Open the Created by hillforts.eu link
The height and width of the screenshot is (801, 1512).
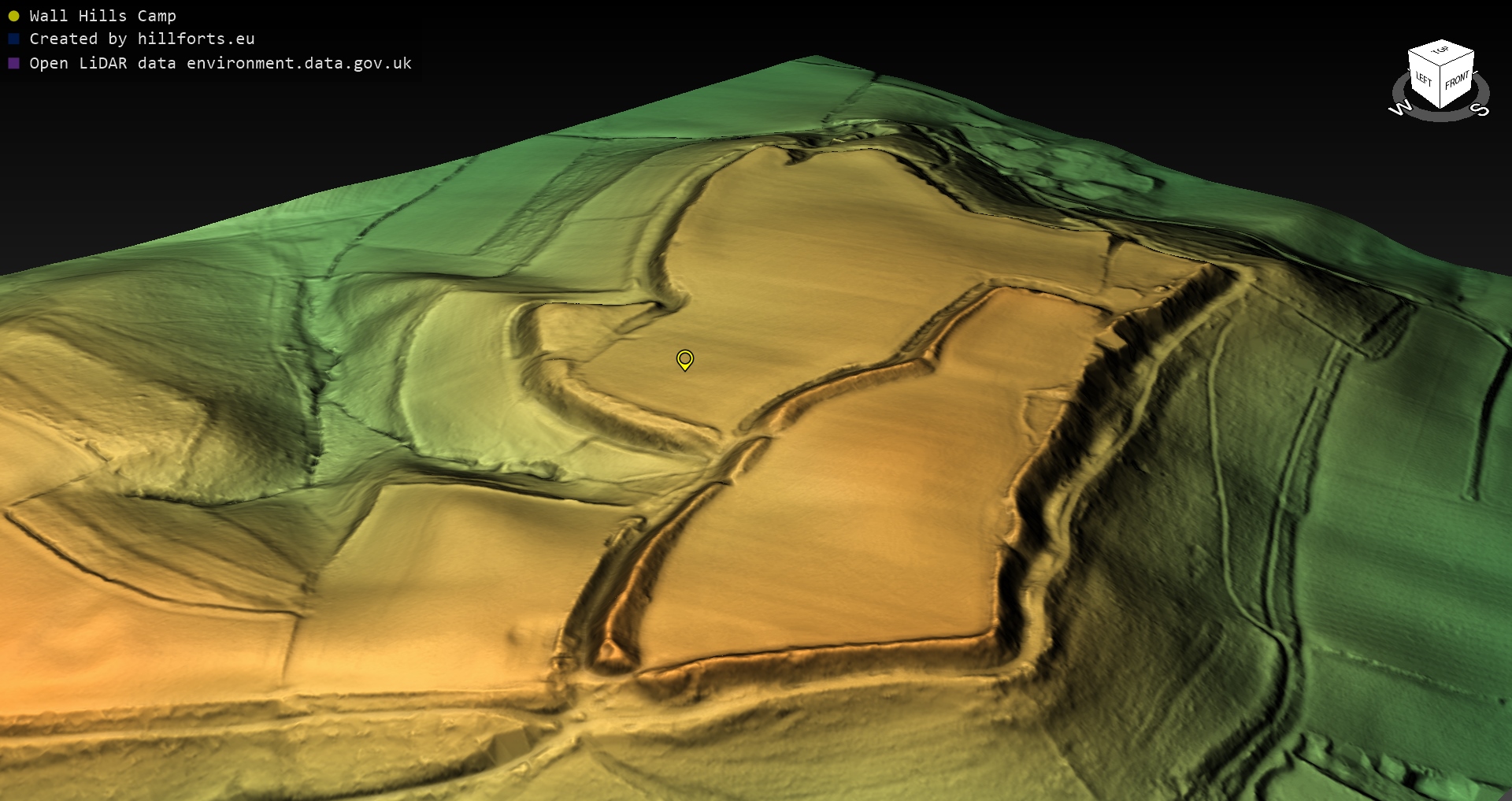tap(142, 39)
